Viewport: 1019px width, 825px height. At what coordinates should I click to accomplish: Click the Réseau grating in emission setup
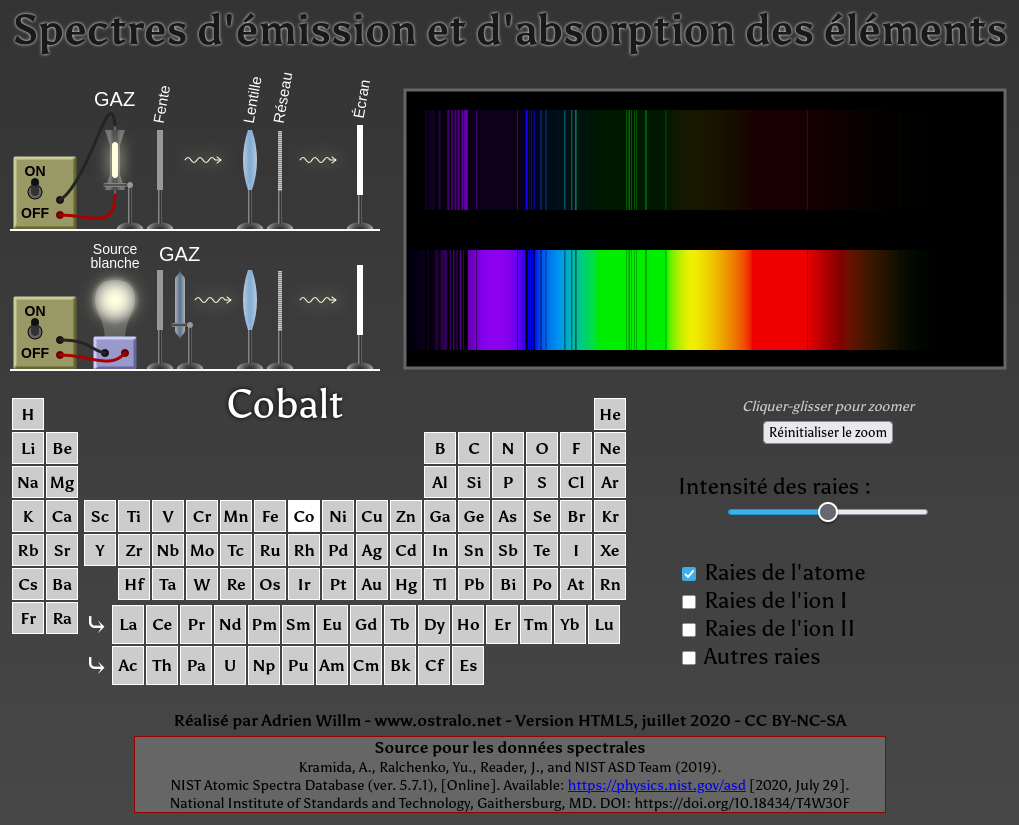pyautogui.click(x=280, y=160)
